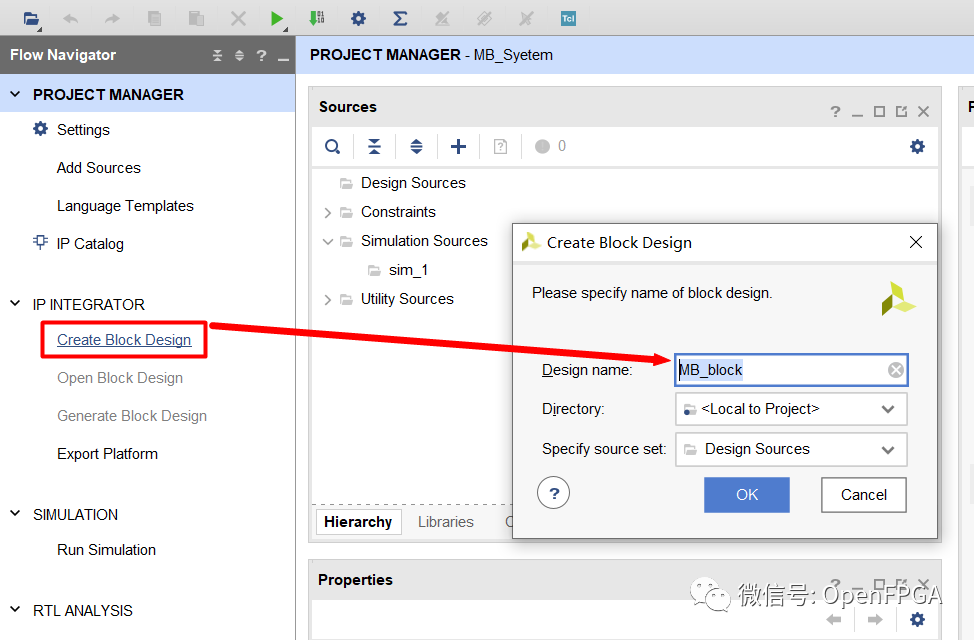
Task: Open Sources panel settings gear
Action: (917, 147)
